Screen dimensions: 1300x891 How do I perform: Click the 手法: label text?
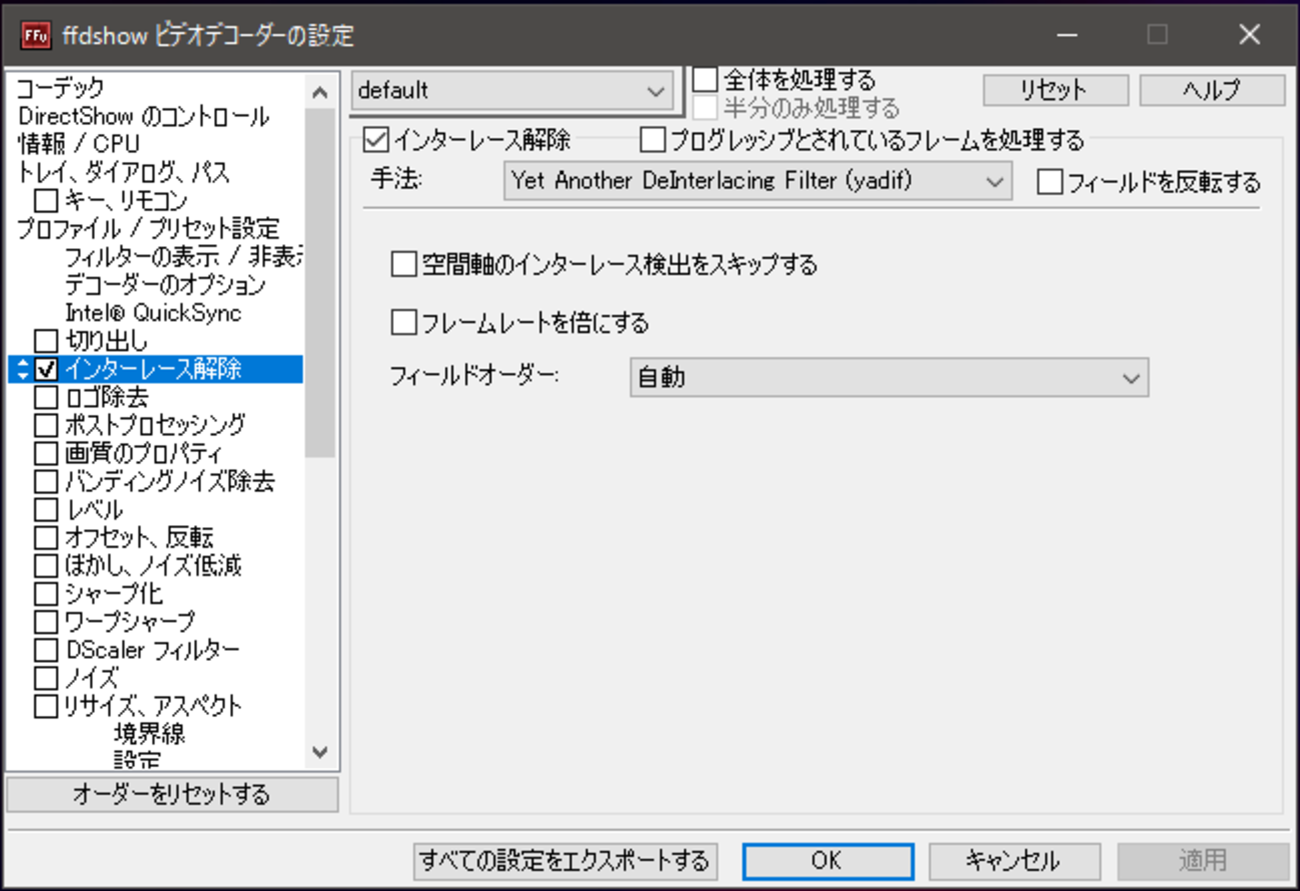pyautogui.click(x=397, y=181)
